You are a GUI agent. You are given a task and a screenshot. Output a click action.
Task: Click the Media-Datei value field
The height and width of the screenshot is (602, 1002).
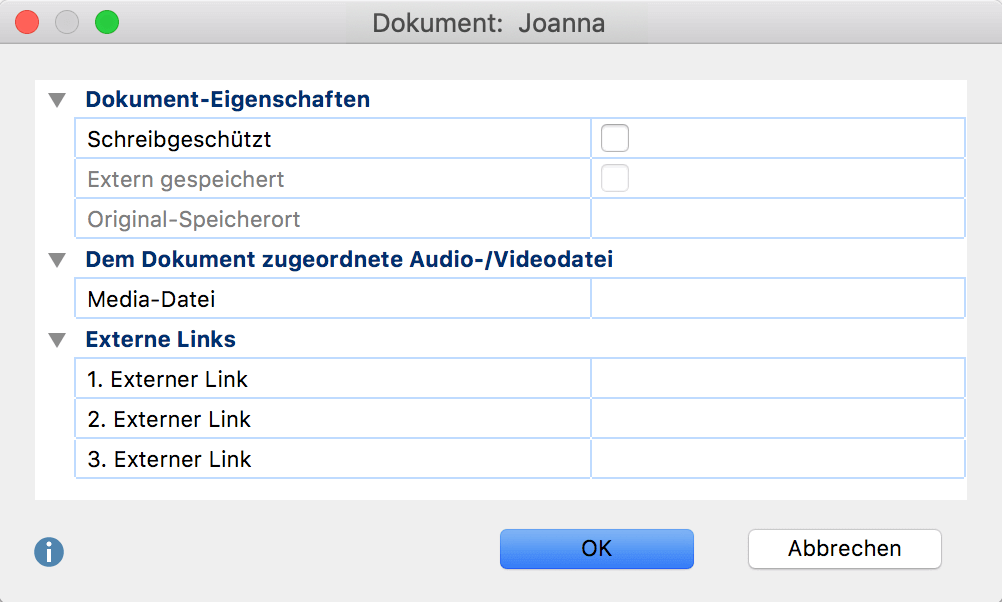click(x=778, y=298)
